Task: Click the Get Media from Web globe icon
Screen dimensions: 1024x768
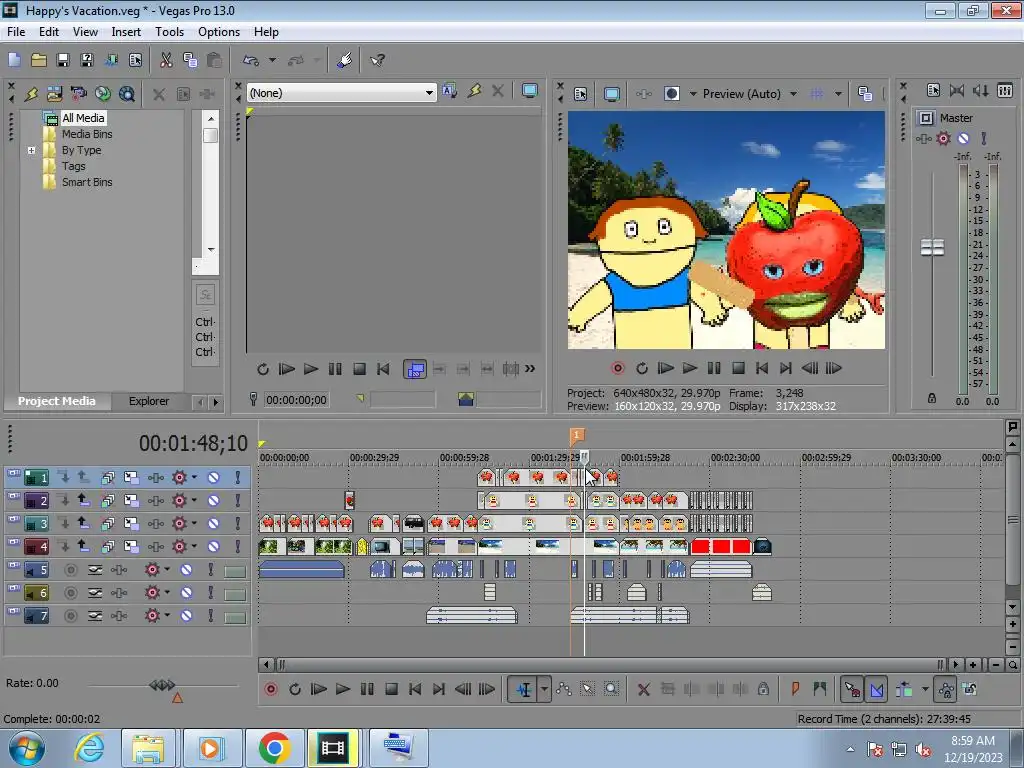Action: coord(103,94)
